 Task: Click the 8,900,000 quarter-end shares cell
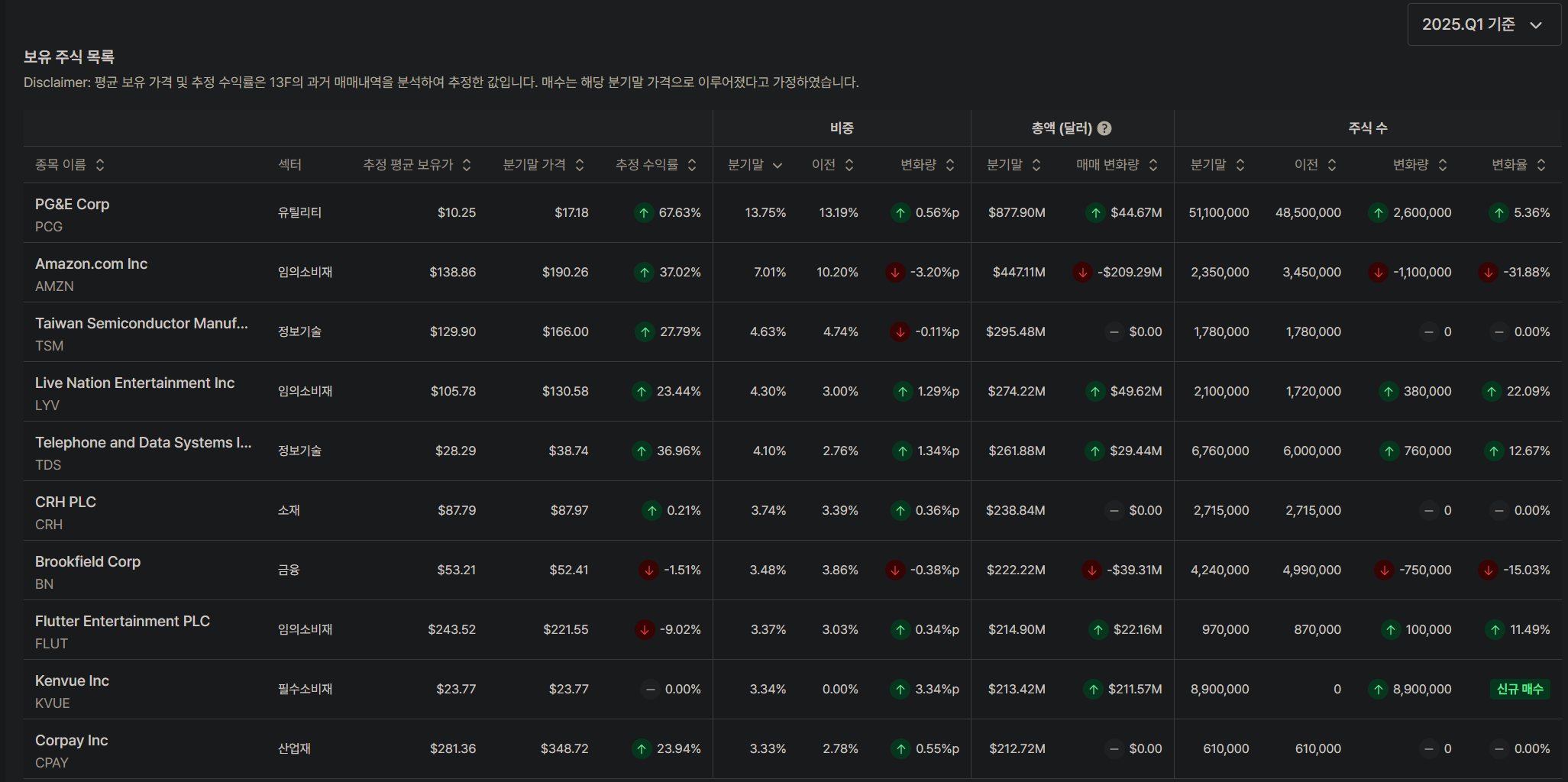1220,689
